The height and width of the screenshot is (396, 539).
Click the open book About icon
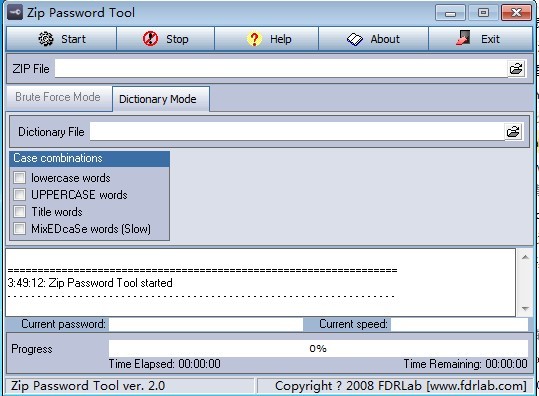355,39
